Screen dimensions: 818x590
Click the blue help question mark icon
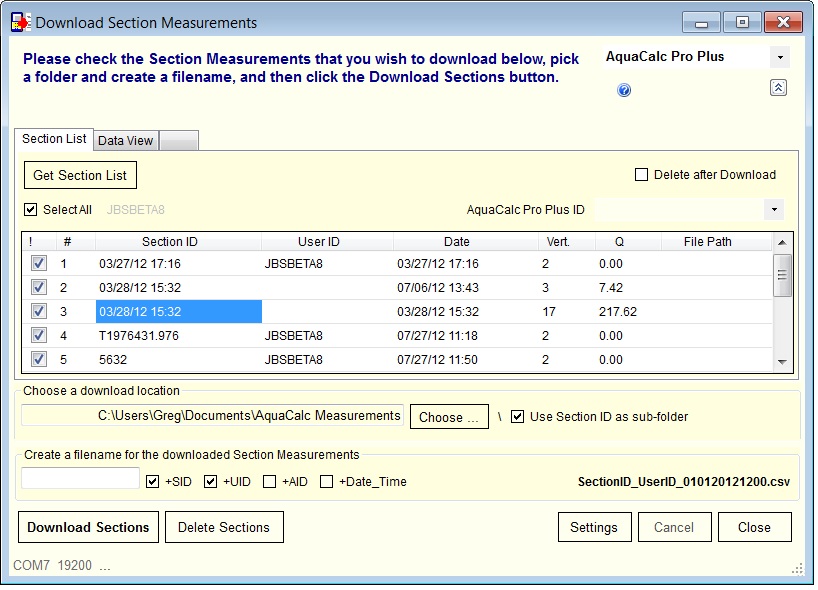click(624, 90)
